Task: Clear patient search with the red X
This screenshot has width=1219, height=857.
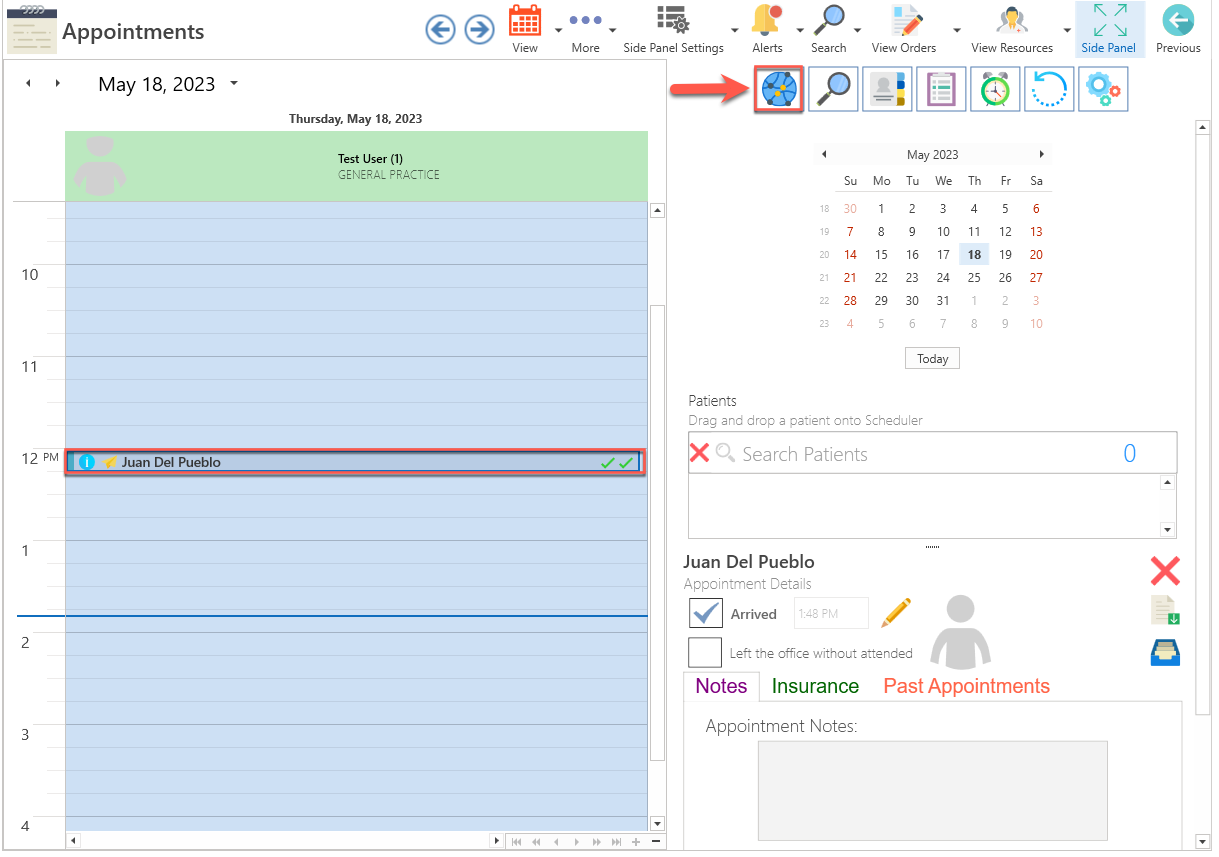Action: [x=699, y=453]
